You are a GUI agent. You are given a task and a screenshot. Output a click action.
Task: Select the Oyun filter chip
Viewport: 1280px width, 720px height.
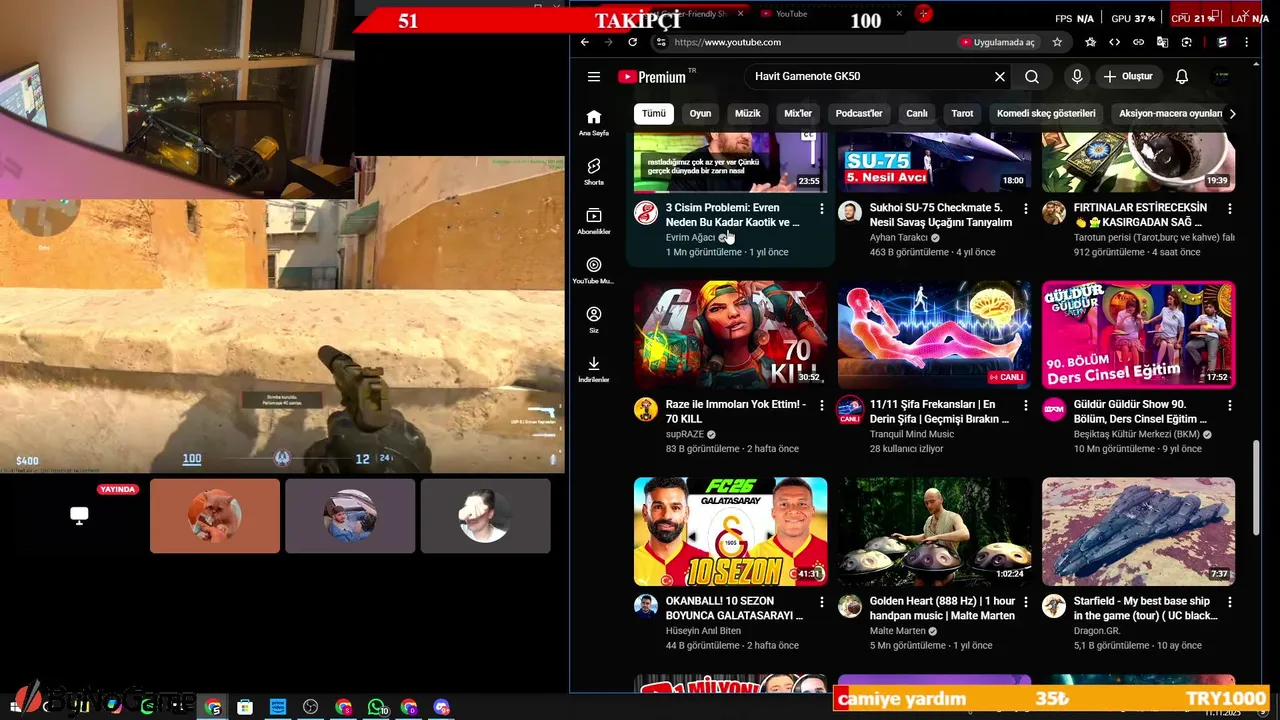[x=700, y=114]
